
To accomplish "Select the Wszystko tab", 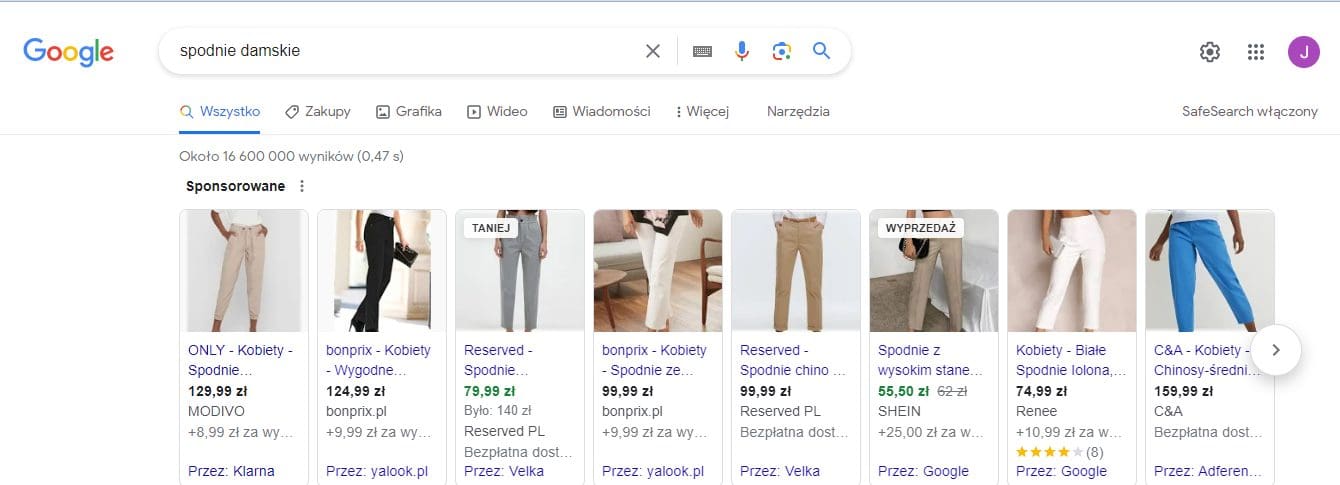I will coord(220,112).
